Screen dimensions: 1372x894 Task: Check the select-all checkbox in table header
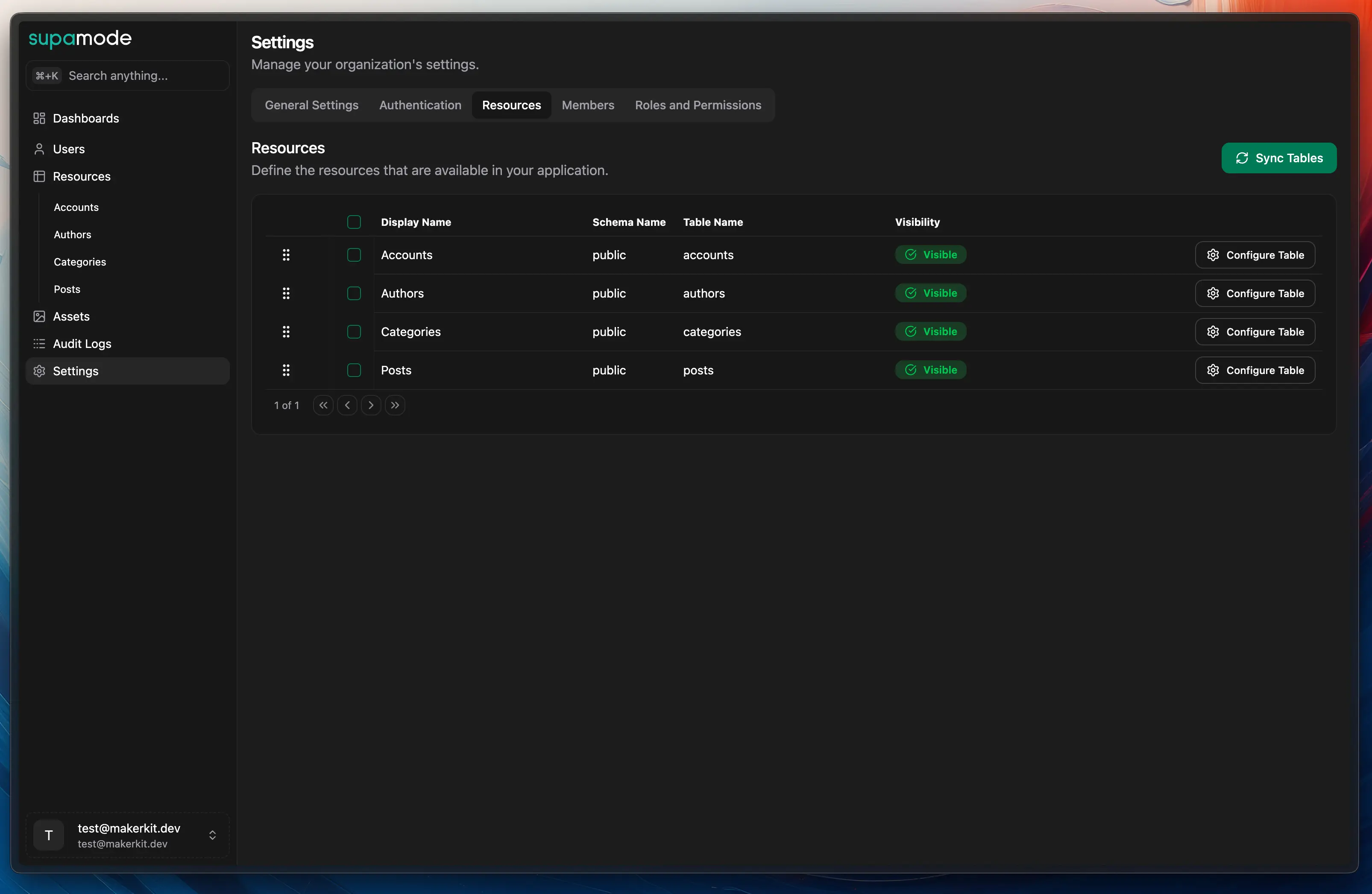click(x=354, y=222)
